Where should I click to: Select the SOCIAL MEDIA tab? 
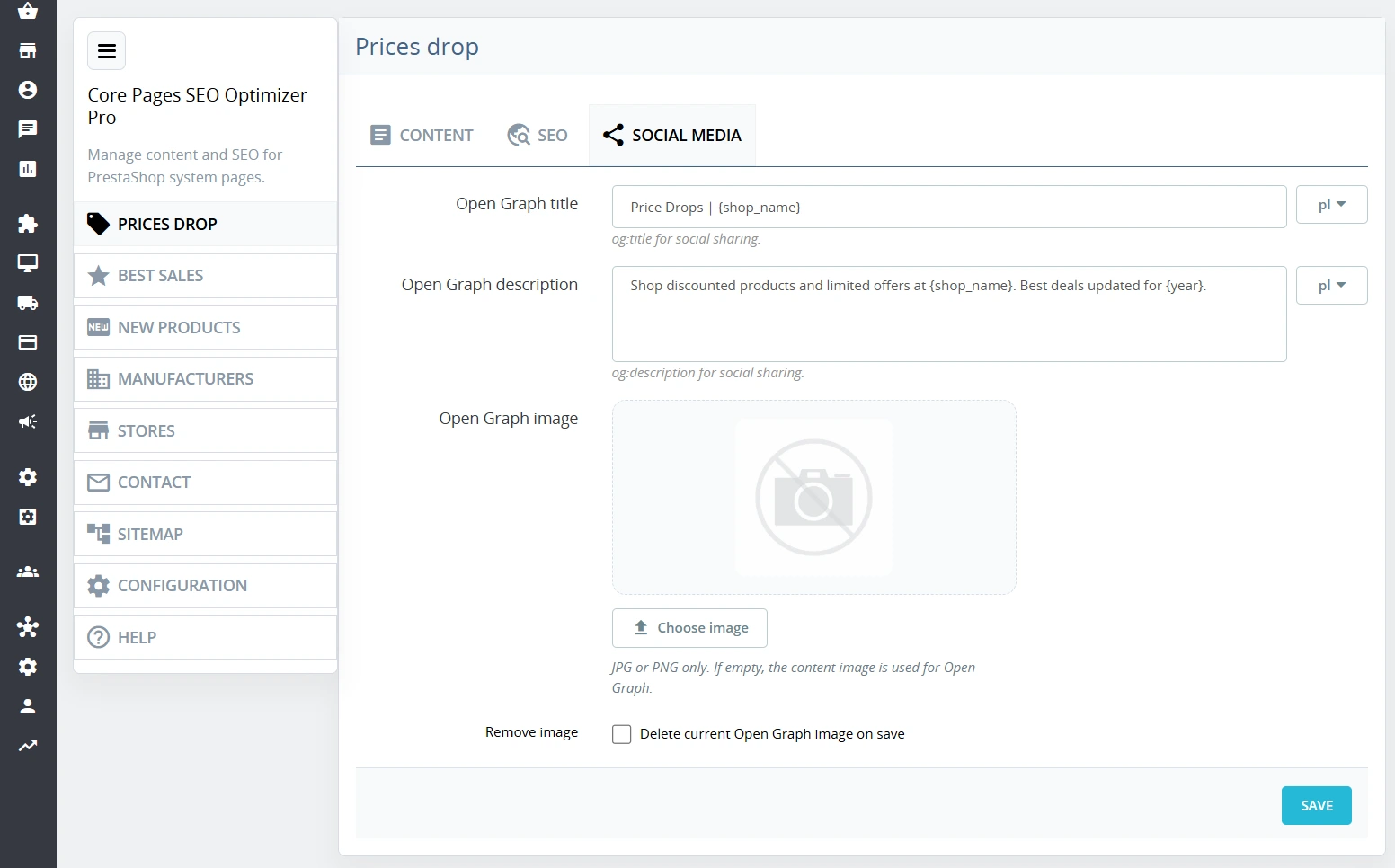(672, 136)
